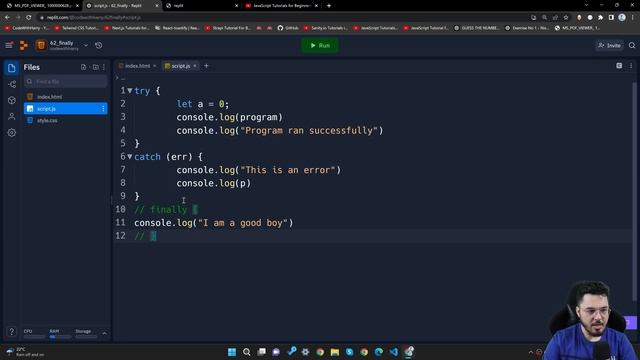Open the script.js row three-dot options

click(103, 109)
